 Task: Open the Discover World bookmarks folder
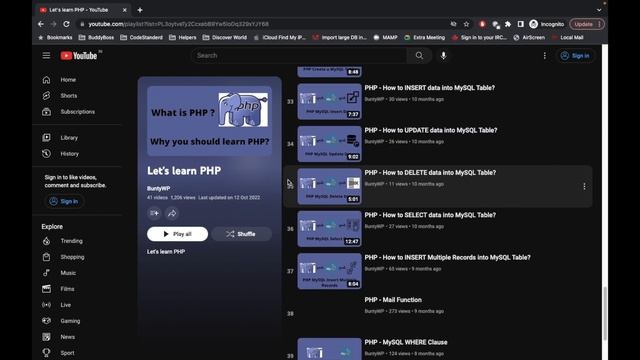pos(225,38)
